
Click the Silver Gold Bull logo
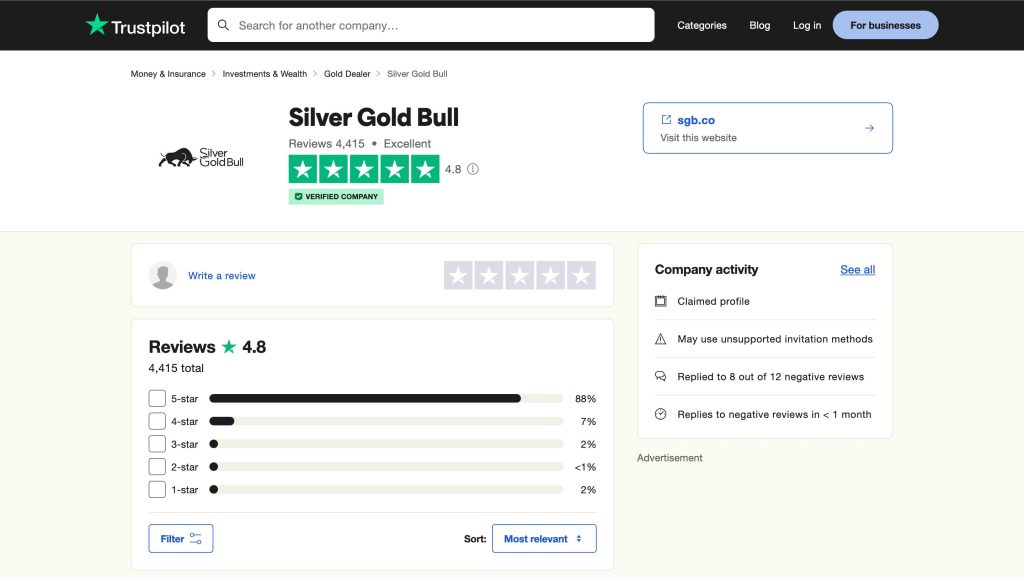coord(201,157)
